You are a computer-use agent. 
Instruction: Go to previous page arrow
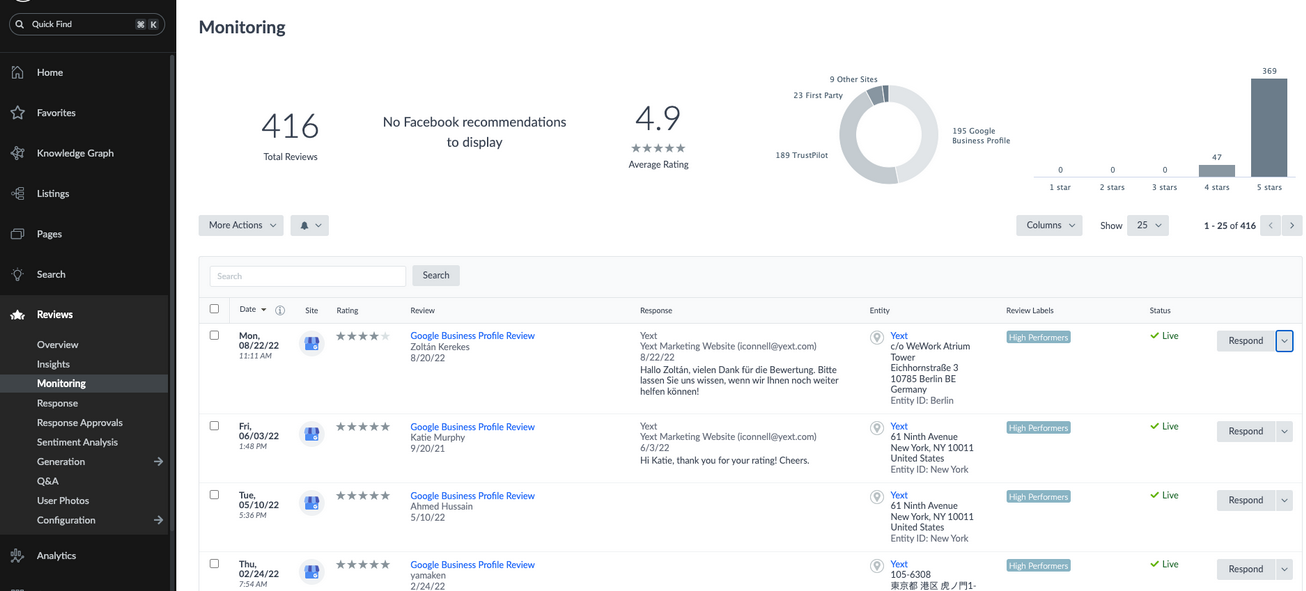[x=1271, y=225]
